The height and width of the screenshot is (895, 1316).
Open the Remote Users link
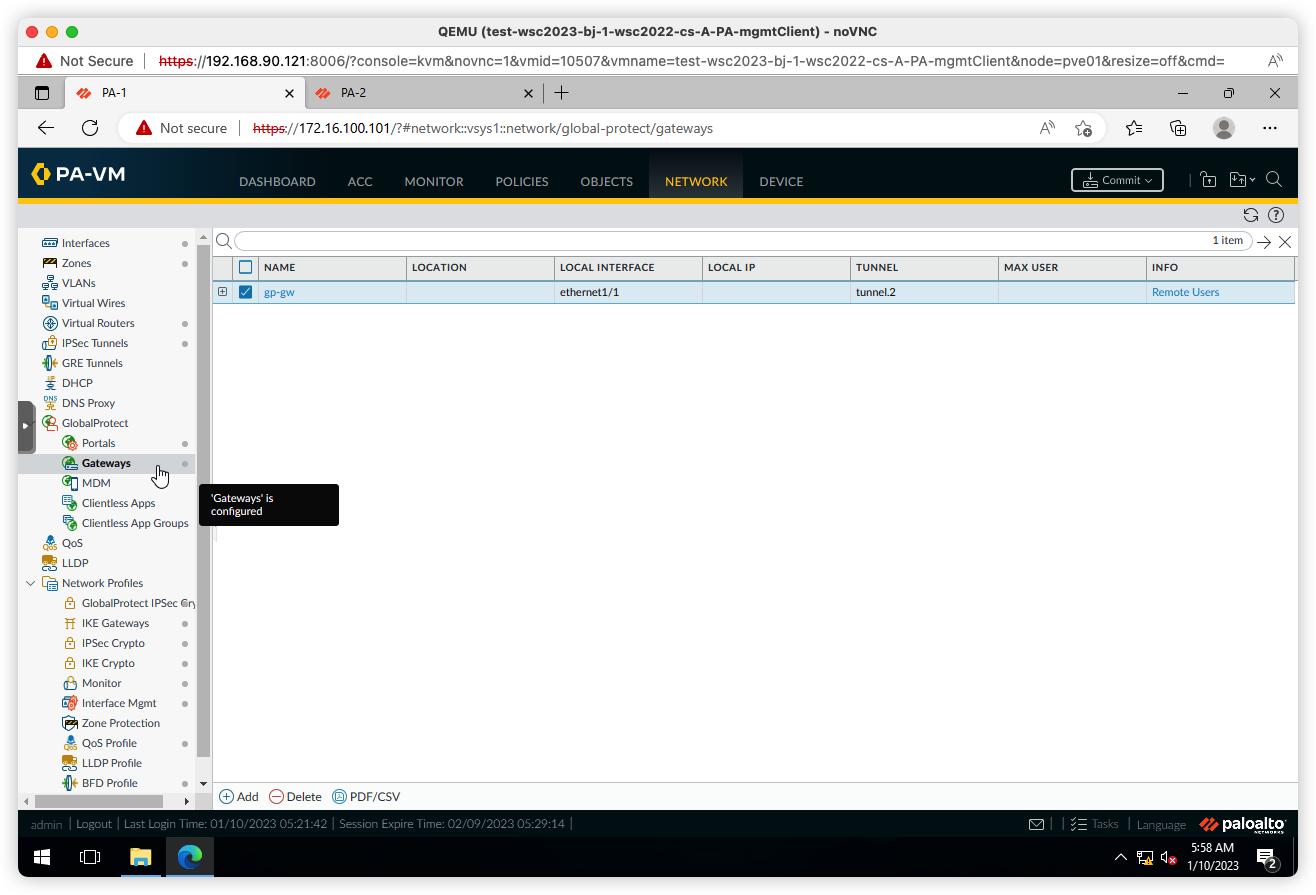coord(1185,292)
